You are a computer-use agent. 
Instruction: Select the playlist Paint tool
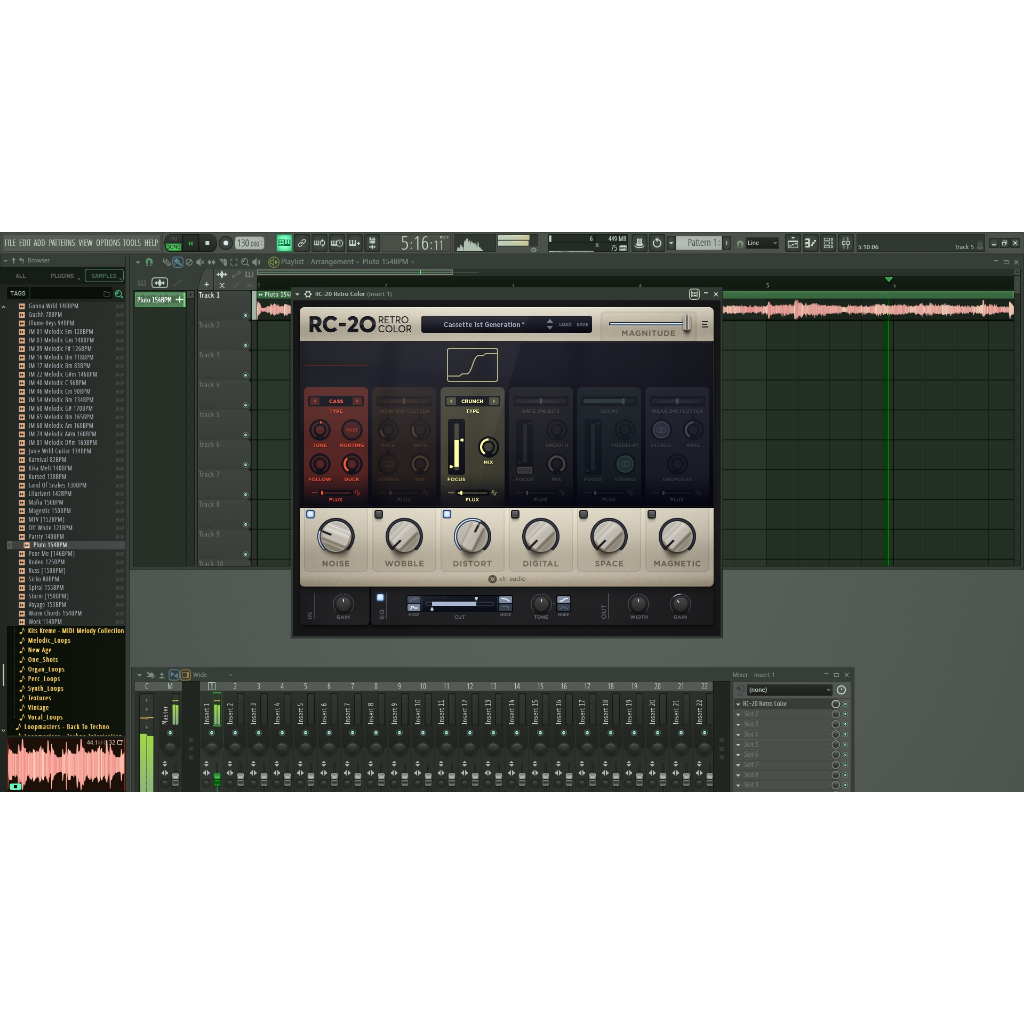tap(178, 262)
